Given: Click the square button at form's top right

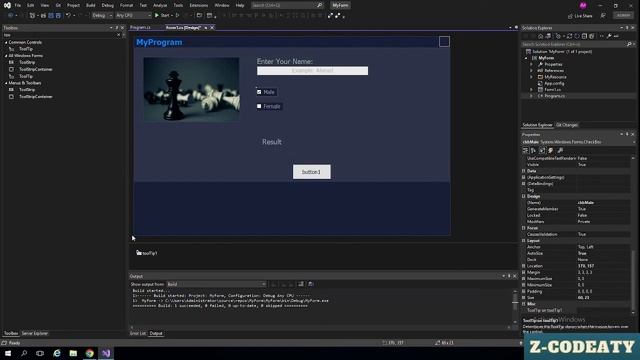Looking at the screenshot, I should (444, 42).
